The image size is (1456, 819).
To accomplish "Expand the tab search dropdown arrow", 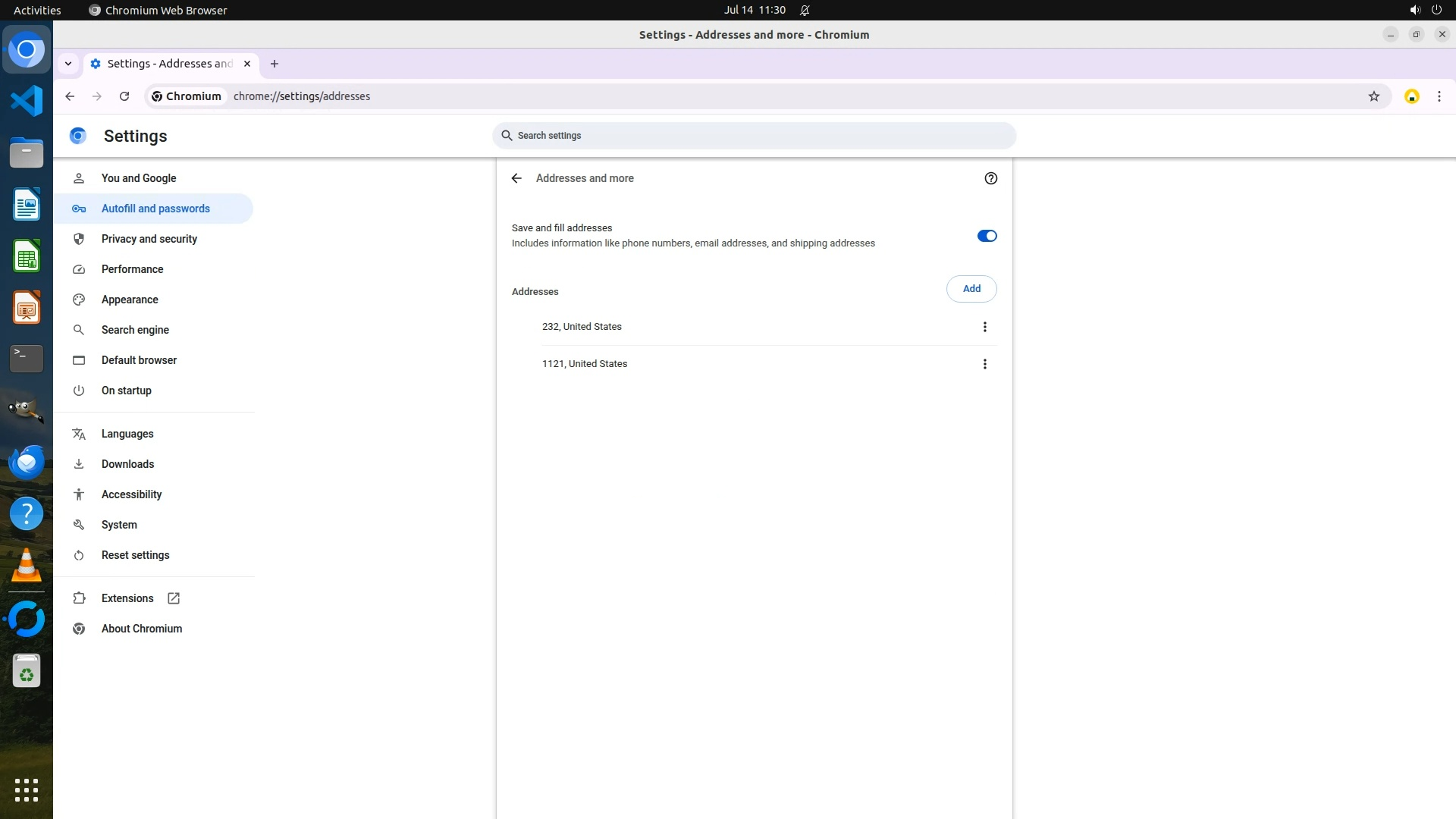I will [68, 64].
